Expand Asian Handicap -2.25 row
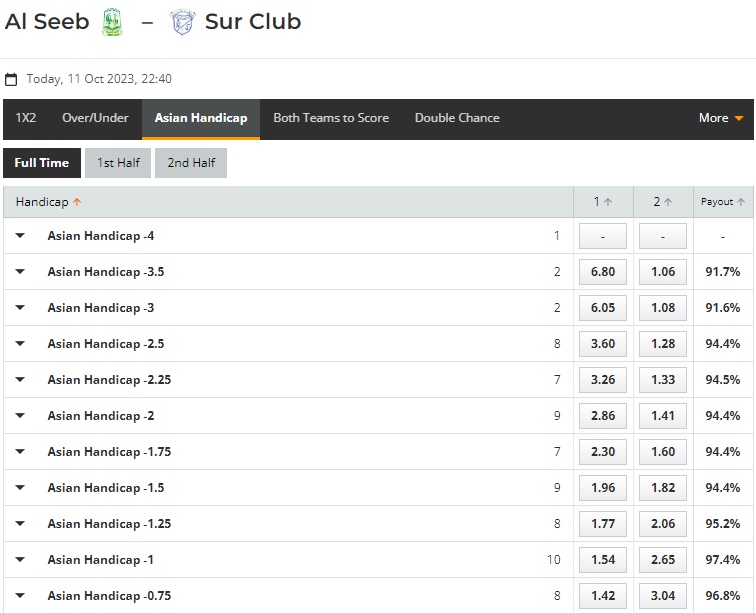Image resolution: width=756 pixels, height=613 pixels. 20,380
